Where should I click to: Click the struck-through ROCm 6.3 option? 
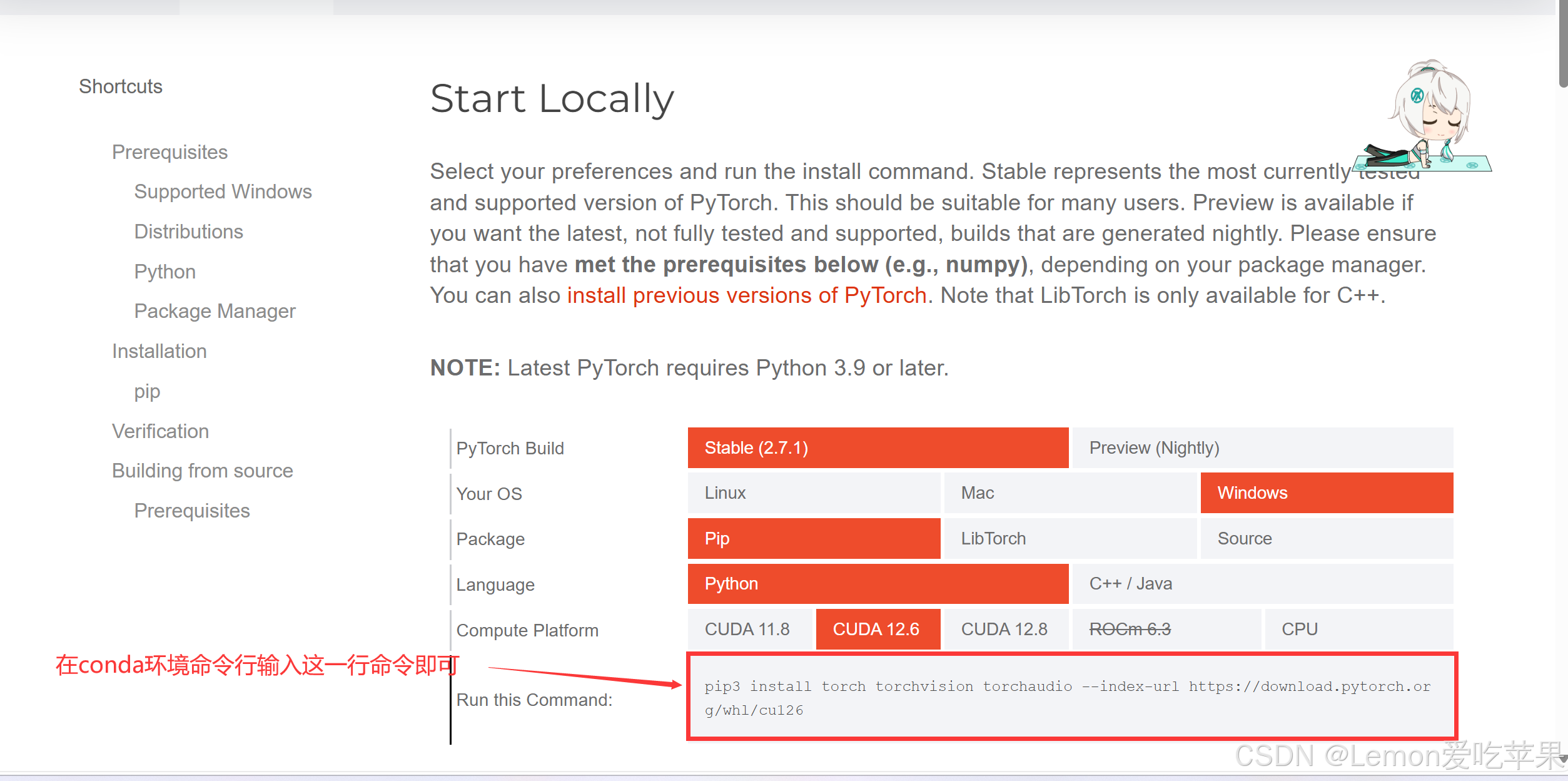tap(1166, 630)
